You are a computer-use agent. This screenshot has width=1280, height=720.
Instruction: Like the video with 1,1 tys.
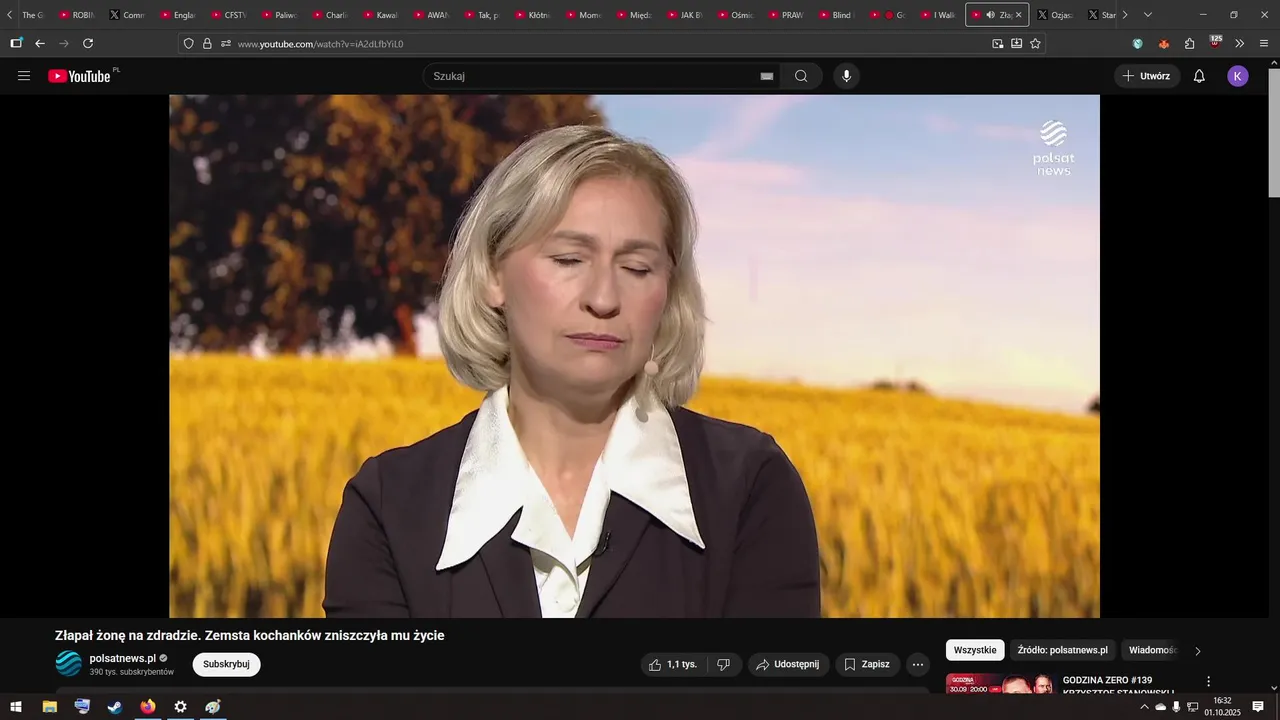click(673, 664)
